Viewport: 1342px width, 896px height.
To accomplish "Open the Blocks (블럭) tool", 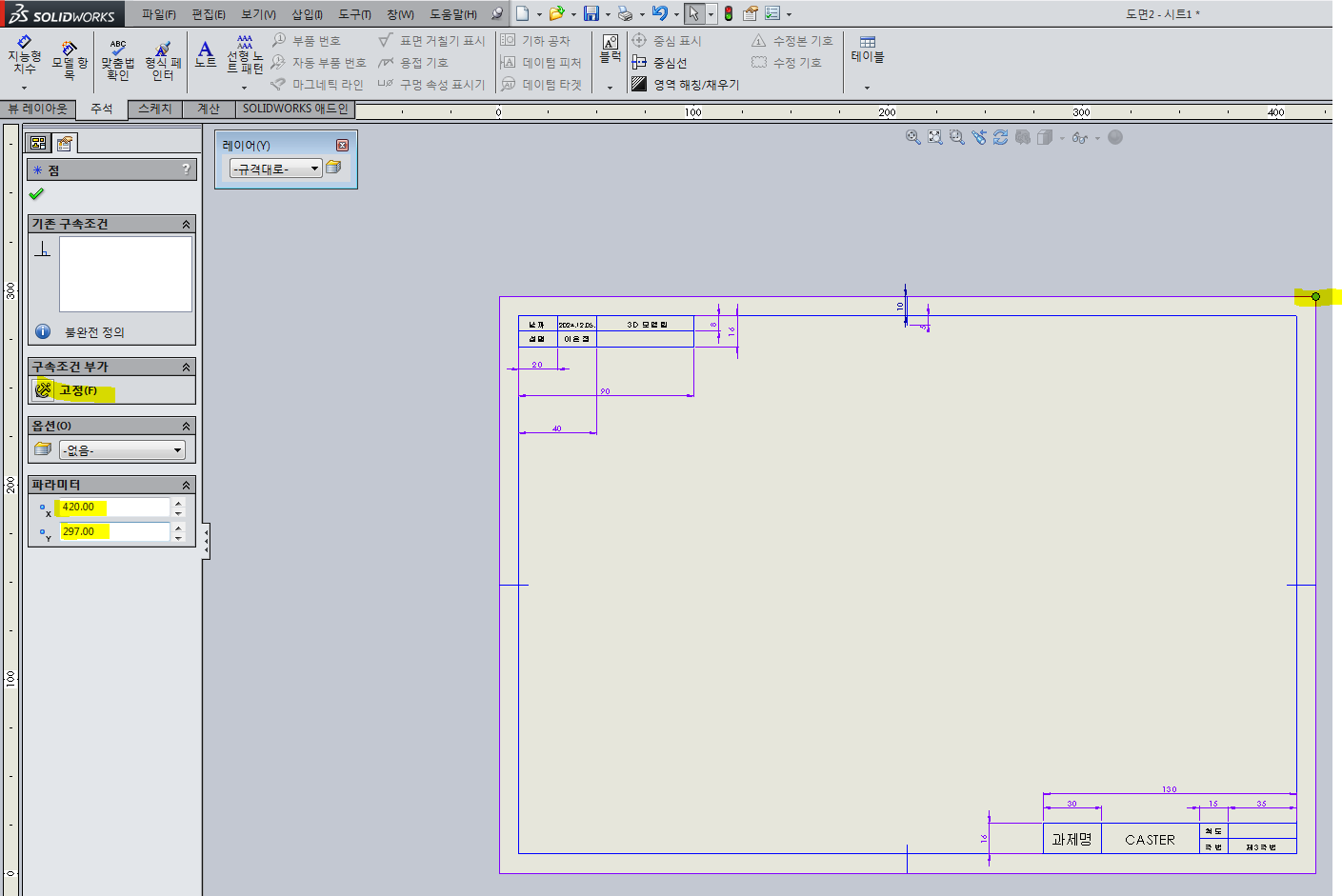I will 610,49.
